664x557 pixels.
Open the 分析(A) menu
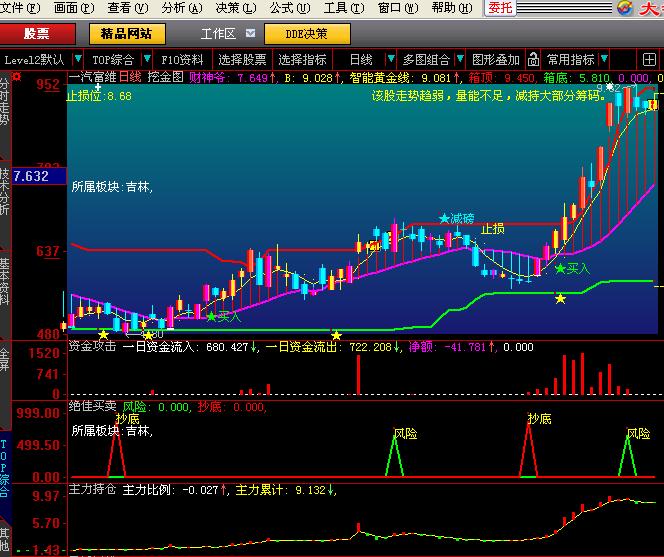click(x=182, y=8)
